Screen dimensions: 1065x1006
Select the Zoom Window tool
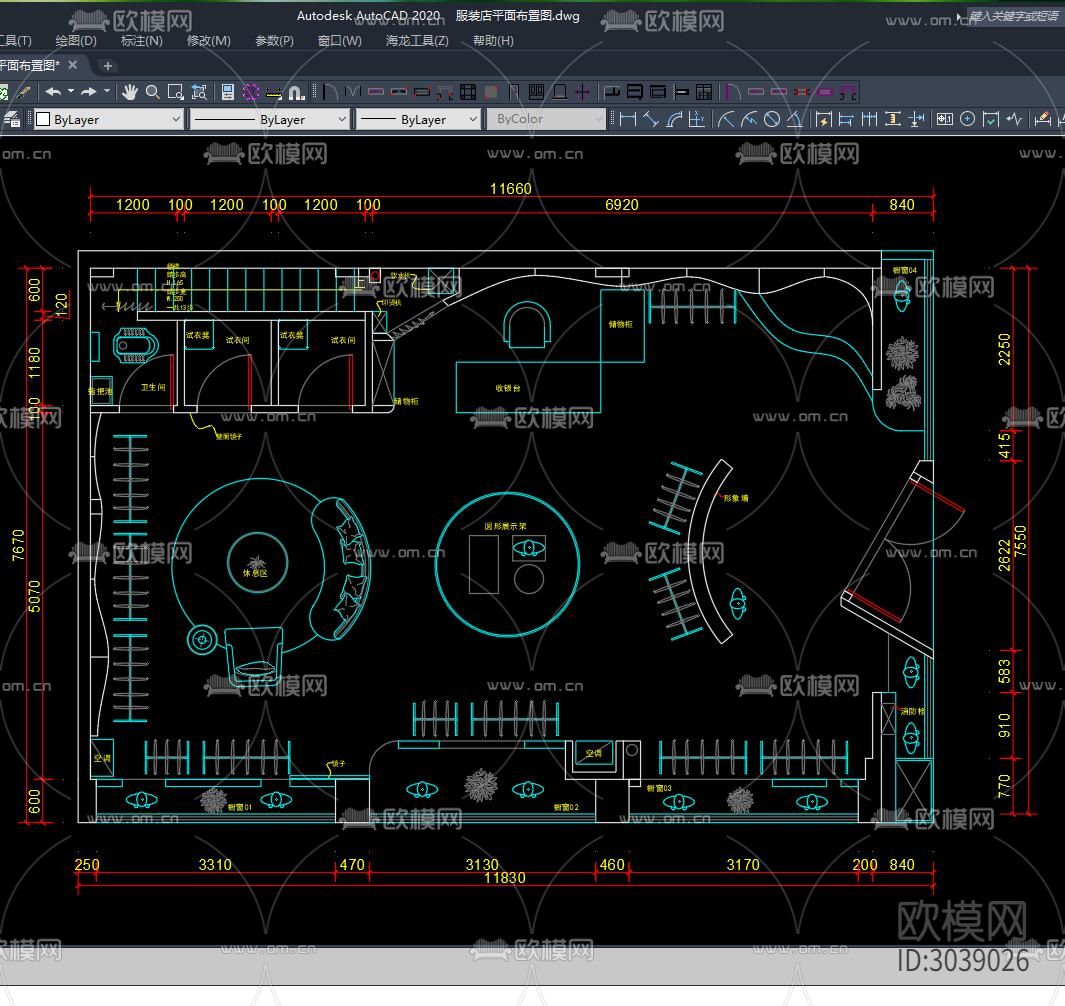176,92
